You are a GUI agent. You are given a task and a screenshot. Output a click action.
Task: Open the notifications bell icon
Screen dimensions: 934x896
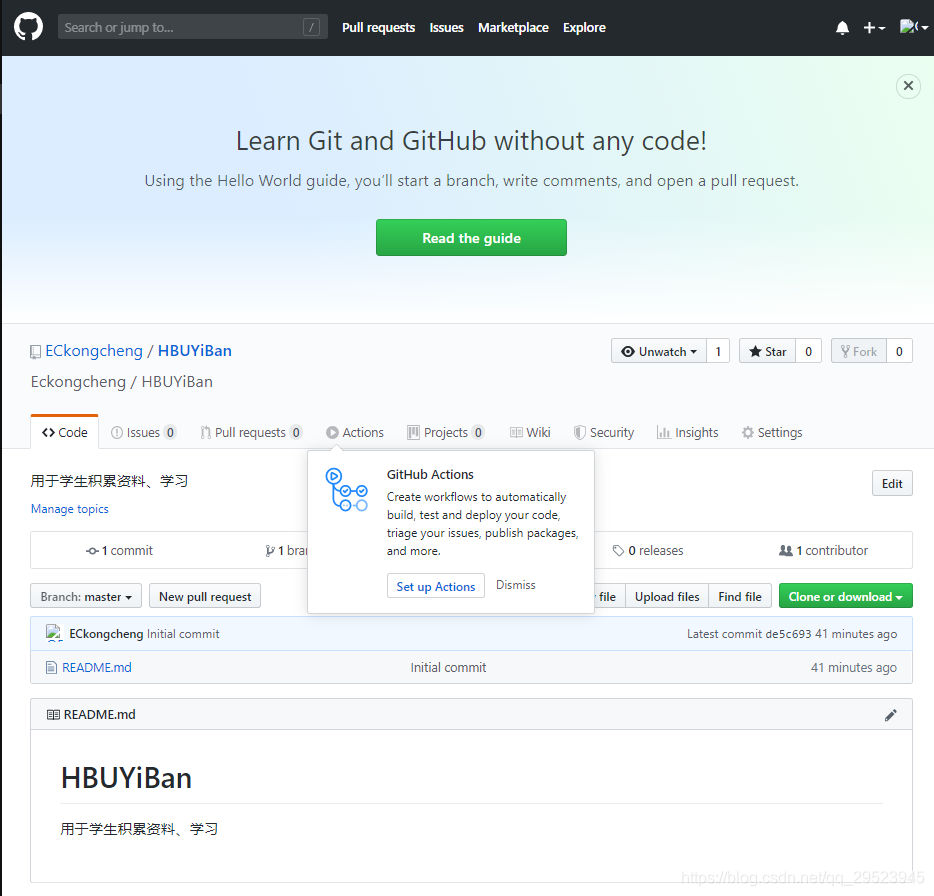click(x=842, y=27)
